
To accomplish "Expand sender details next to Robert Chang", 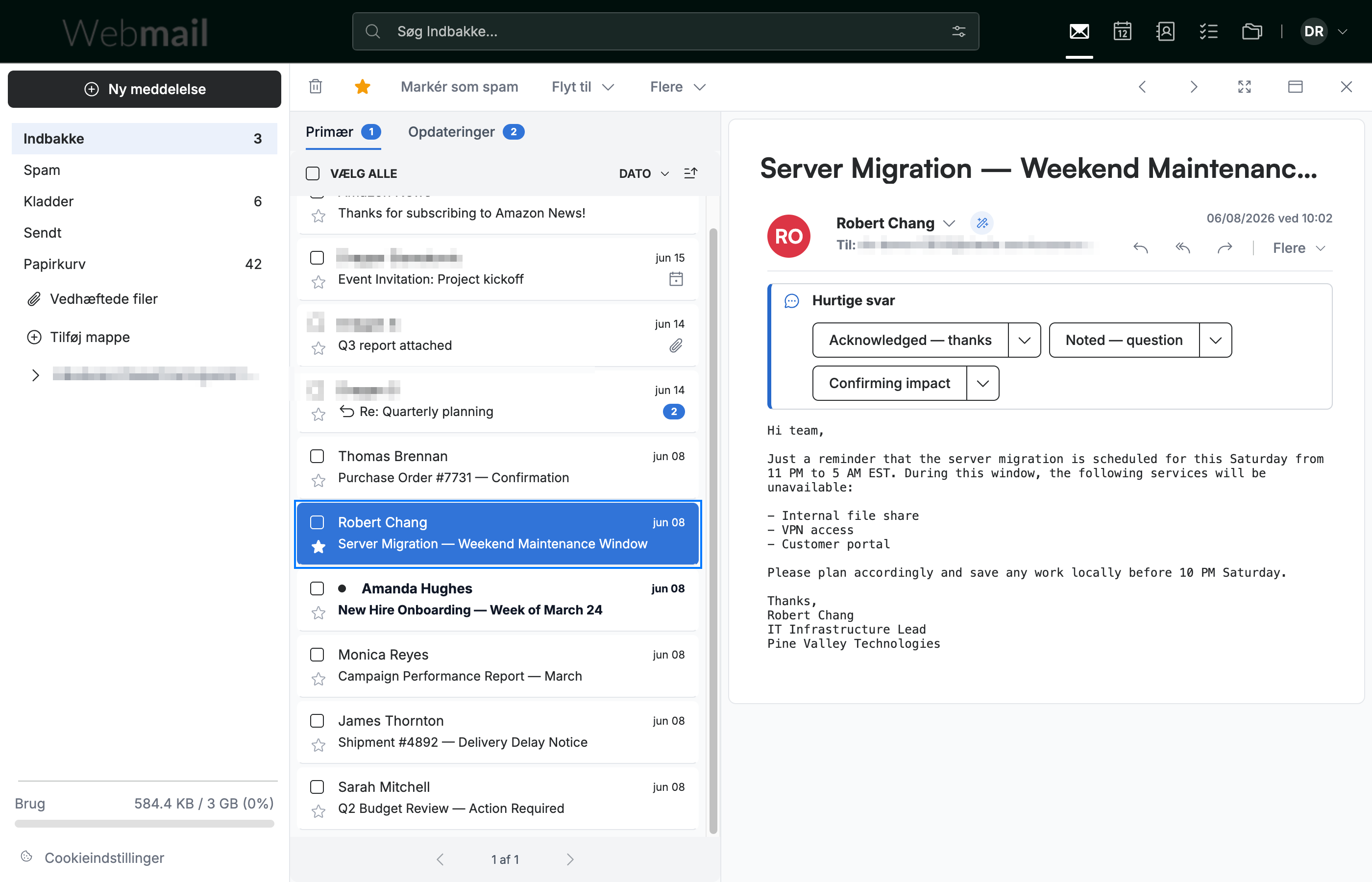I will [950, 223].
